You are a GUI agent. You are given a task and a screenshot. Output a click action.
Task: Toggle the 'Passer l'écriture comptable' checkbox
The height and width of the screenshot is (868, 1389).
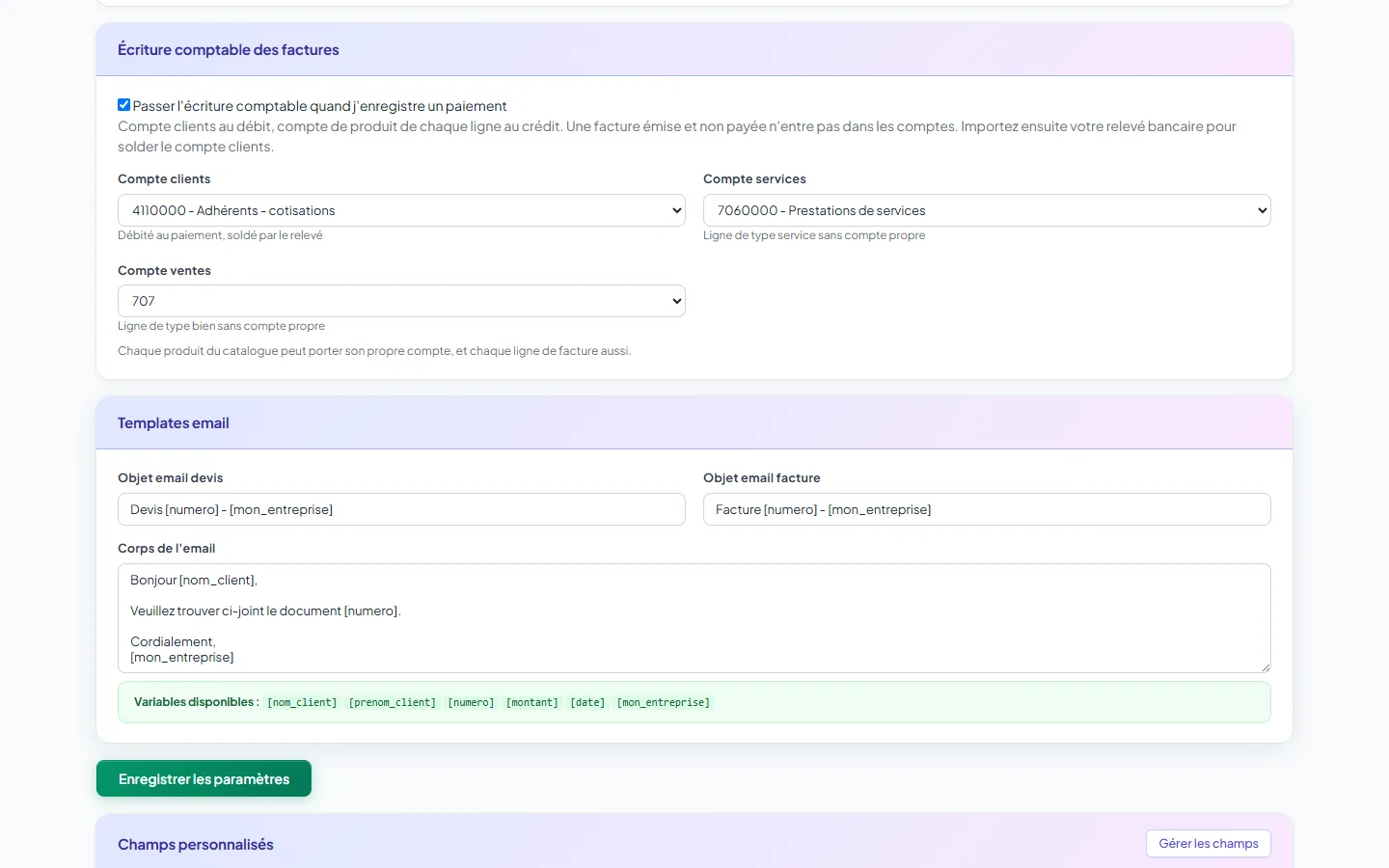[x=123, y=105]
